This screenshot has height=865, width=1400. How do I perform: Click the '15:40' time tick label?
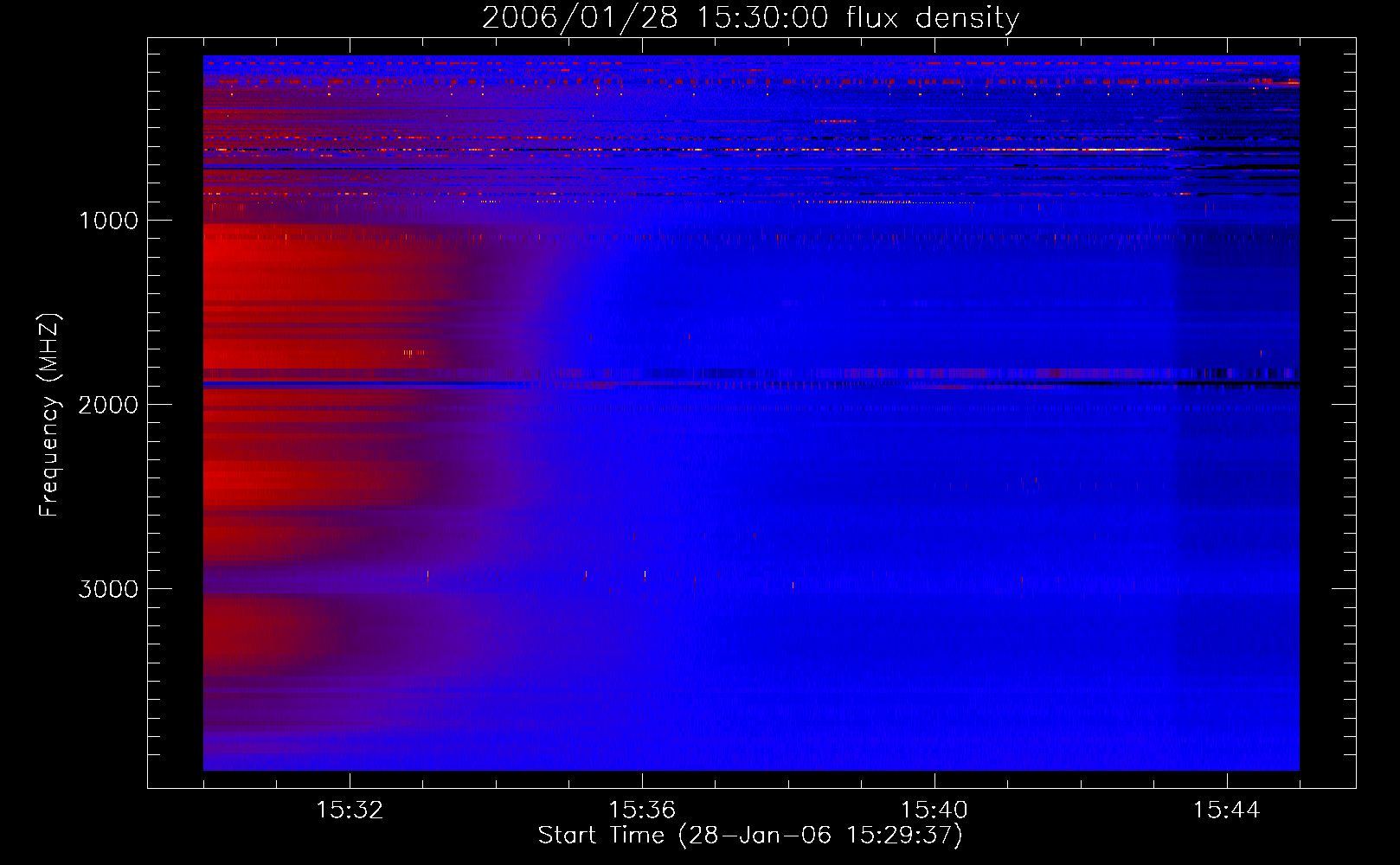pyautogui.click(x=934, y=811)
